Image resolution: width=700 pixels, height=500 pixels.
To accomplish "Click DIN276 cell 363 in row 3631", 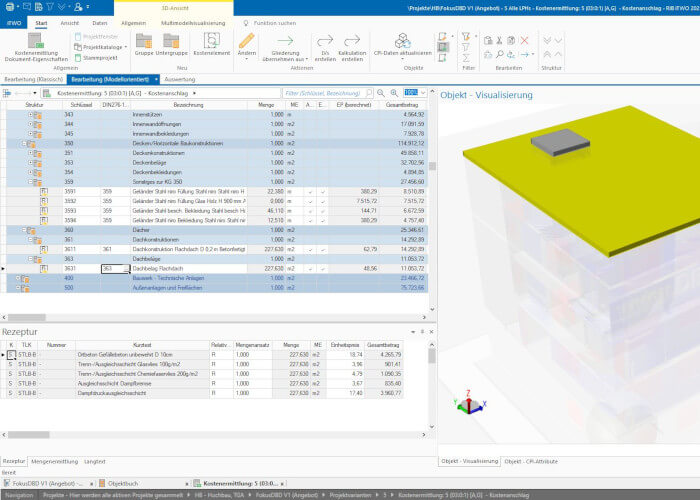I will click(115, 269).
